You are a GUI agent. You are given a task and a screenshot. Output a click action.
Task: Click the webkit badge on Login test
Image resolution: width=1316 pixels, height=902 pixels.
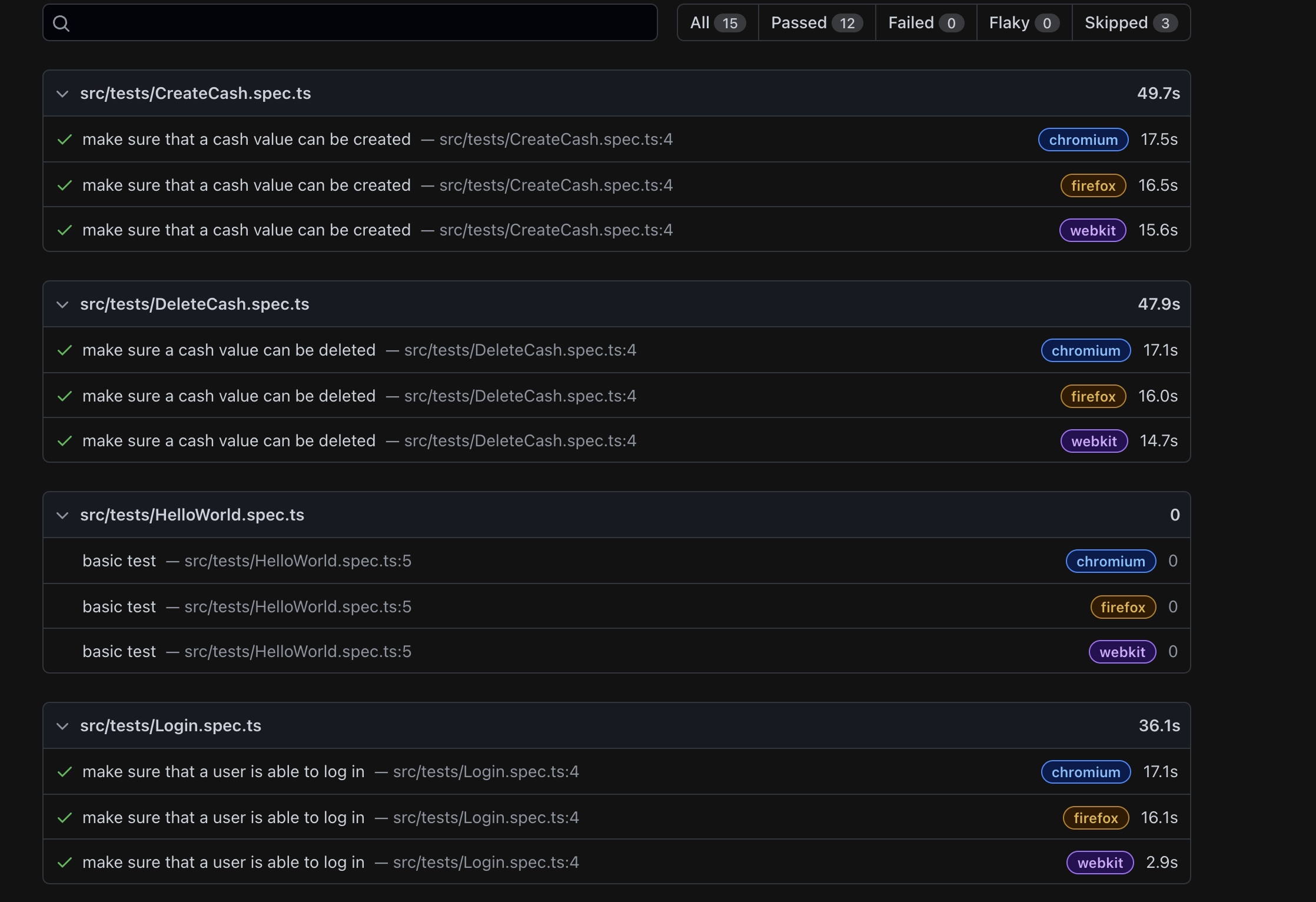1099,863
